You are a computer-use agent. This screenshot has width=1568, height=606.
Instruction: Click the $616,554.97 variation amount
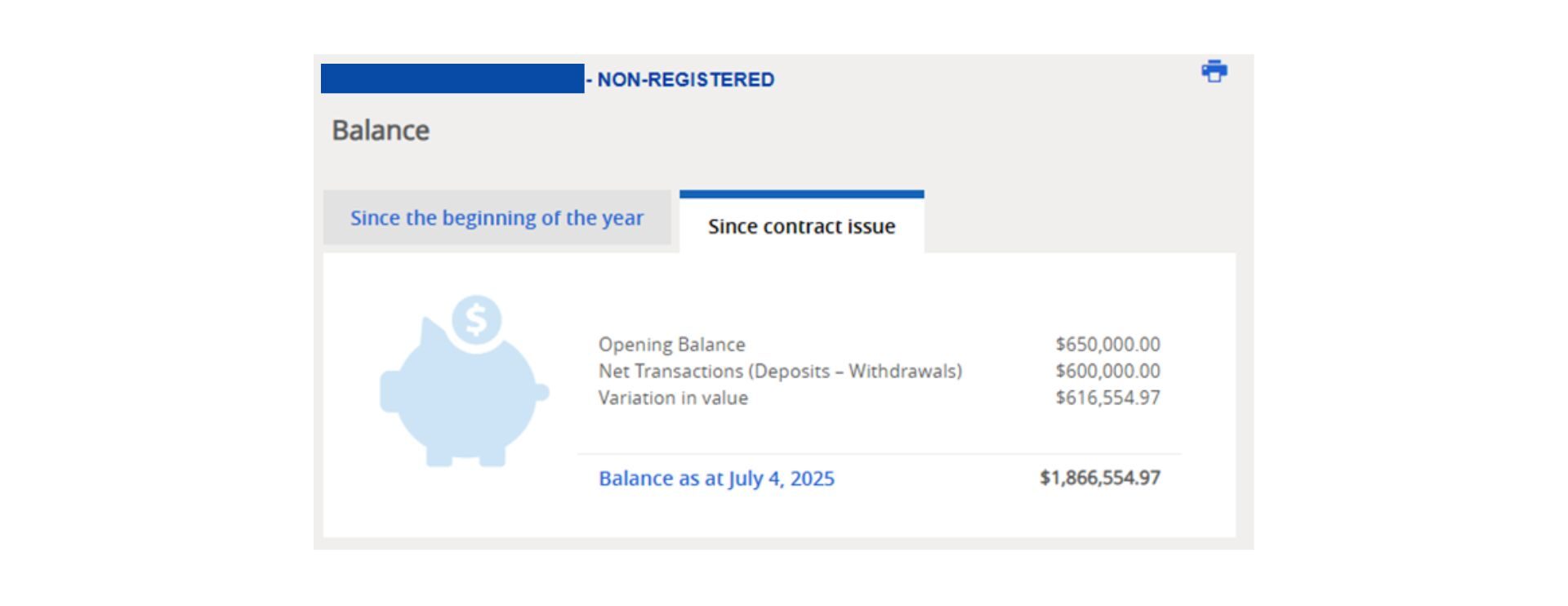(x=1107, y=398)
